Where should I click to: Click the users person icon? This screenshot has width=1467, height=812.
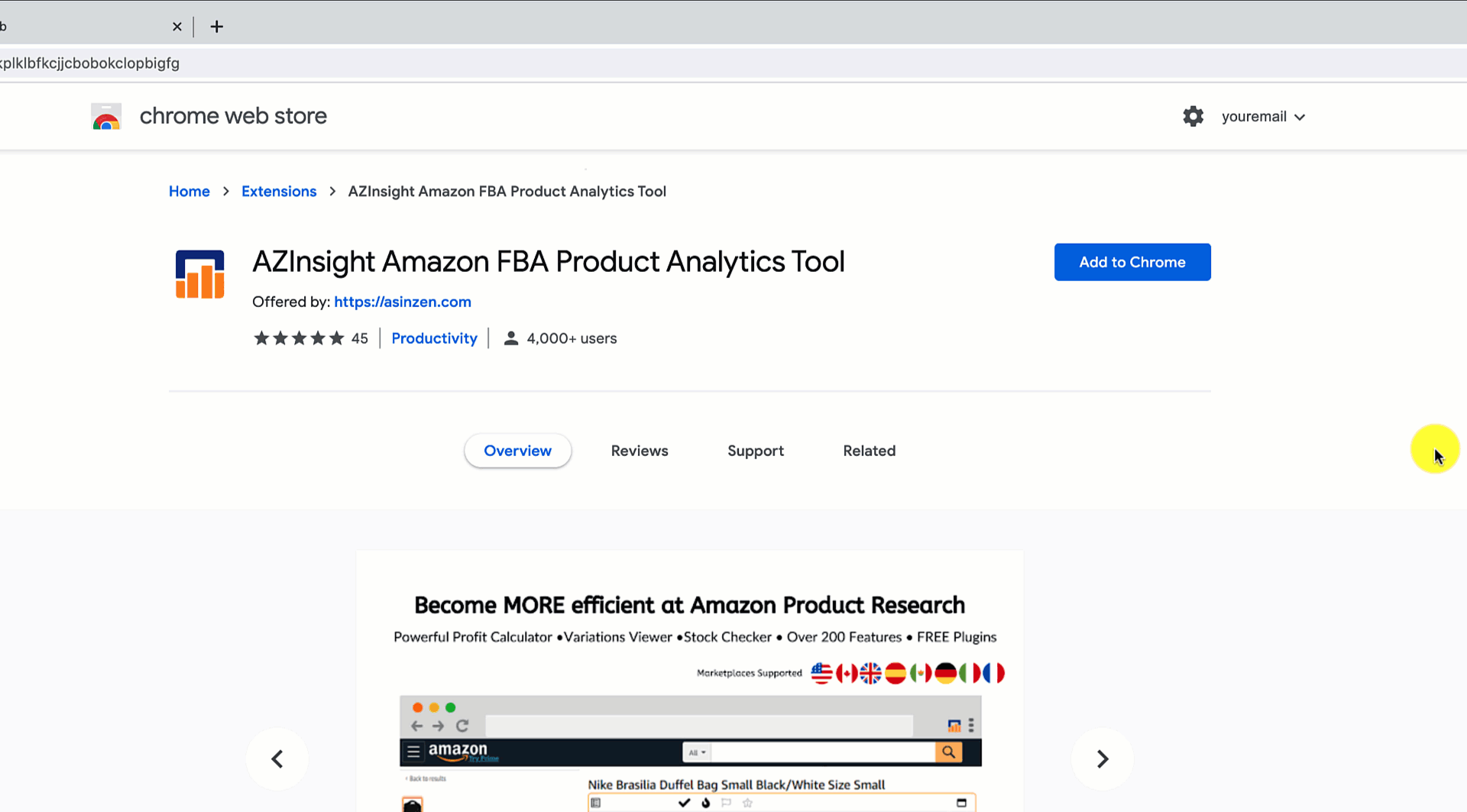(x=511, y=338)
